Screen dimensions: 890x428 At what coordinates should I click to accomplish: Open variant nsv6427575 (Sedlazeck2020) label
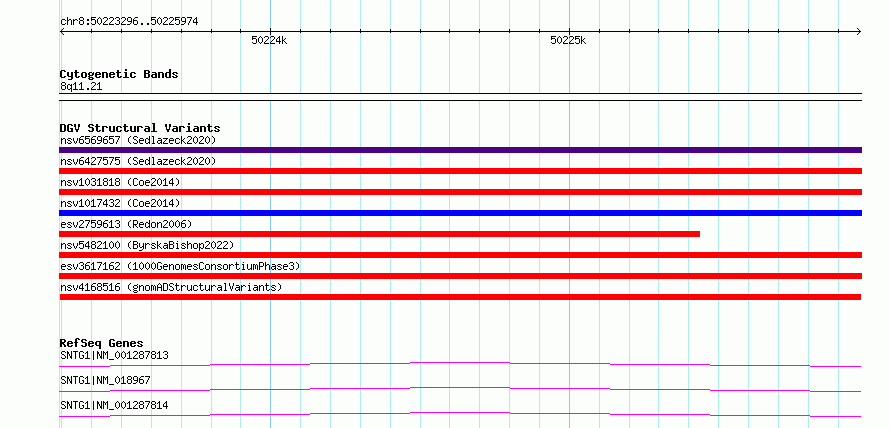138,161
